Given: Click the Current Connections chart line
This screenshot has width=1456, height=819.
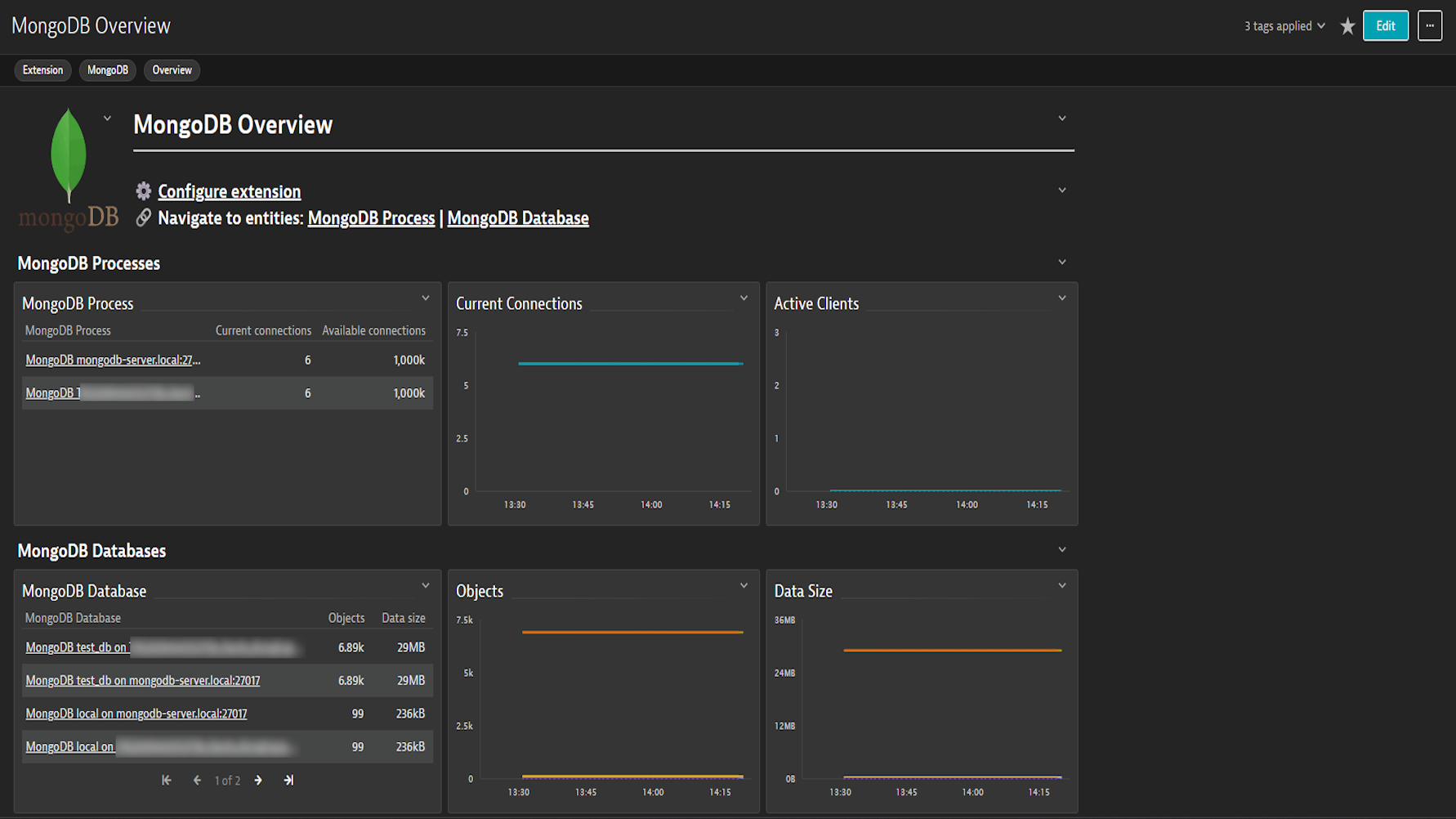Looking at the screenshot, I should pos(631,364).
